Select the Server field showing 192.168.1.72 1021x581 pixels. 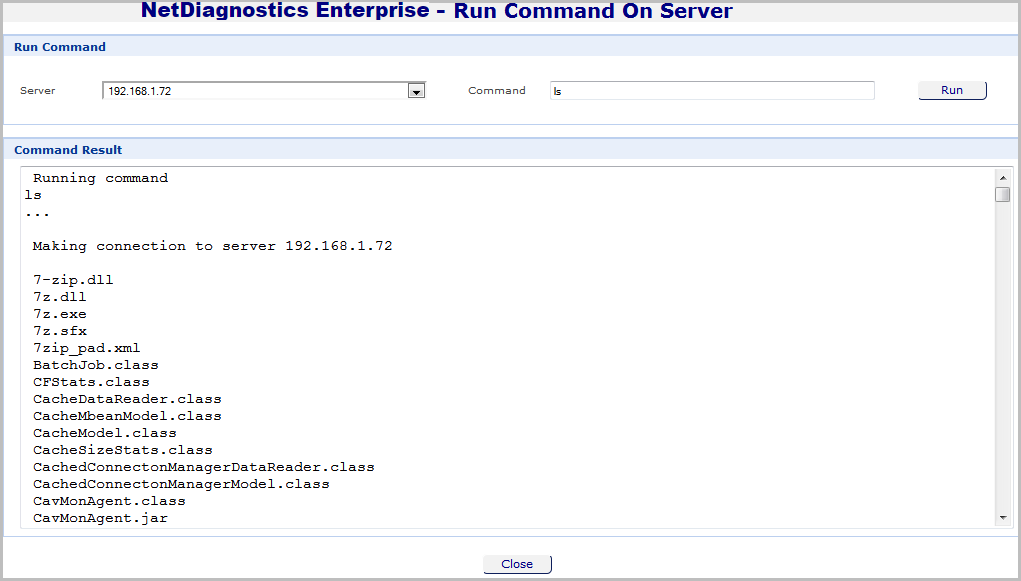pyautogui.click(x=264, y=91)
